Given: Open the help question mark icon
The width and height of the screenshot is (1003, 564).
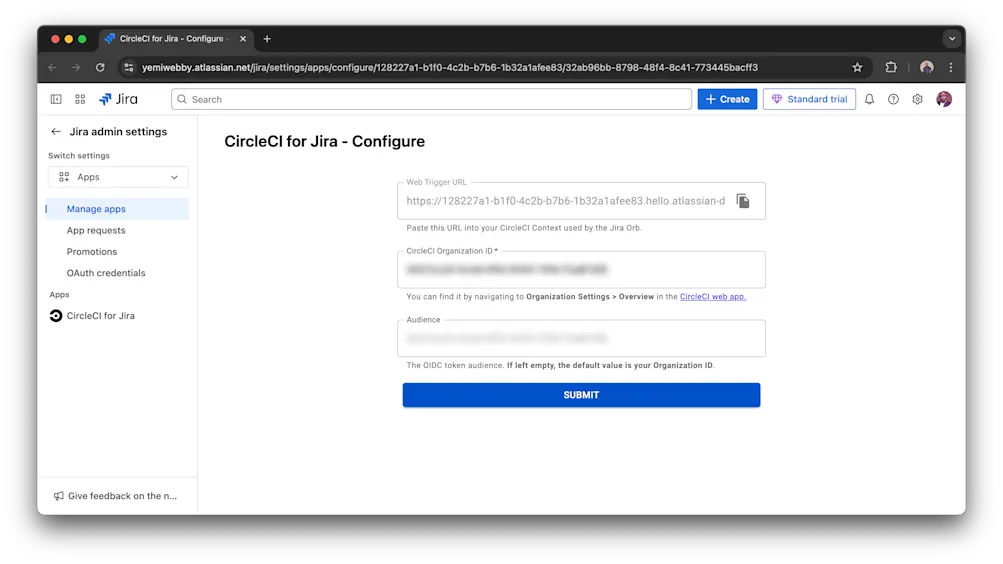Looking at the screenshot, I should (893, 99).
